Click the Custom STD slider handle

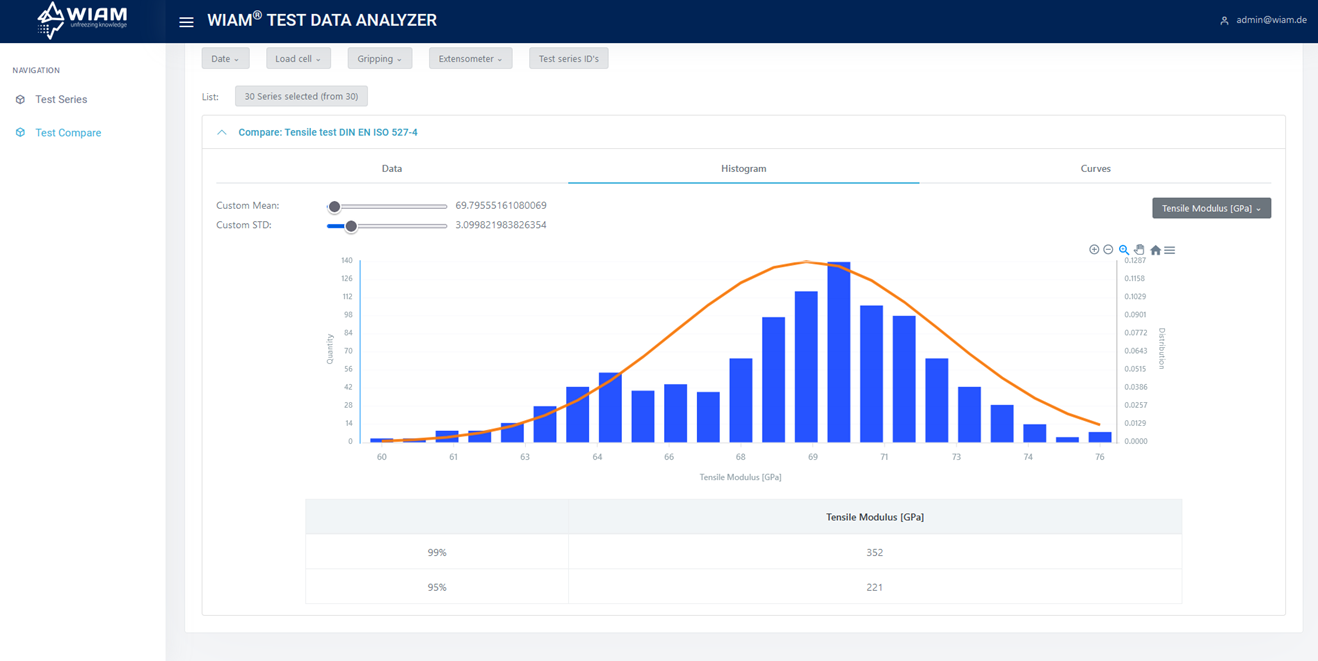click(351, 226)
